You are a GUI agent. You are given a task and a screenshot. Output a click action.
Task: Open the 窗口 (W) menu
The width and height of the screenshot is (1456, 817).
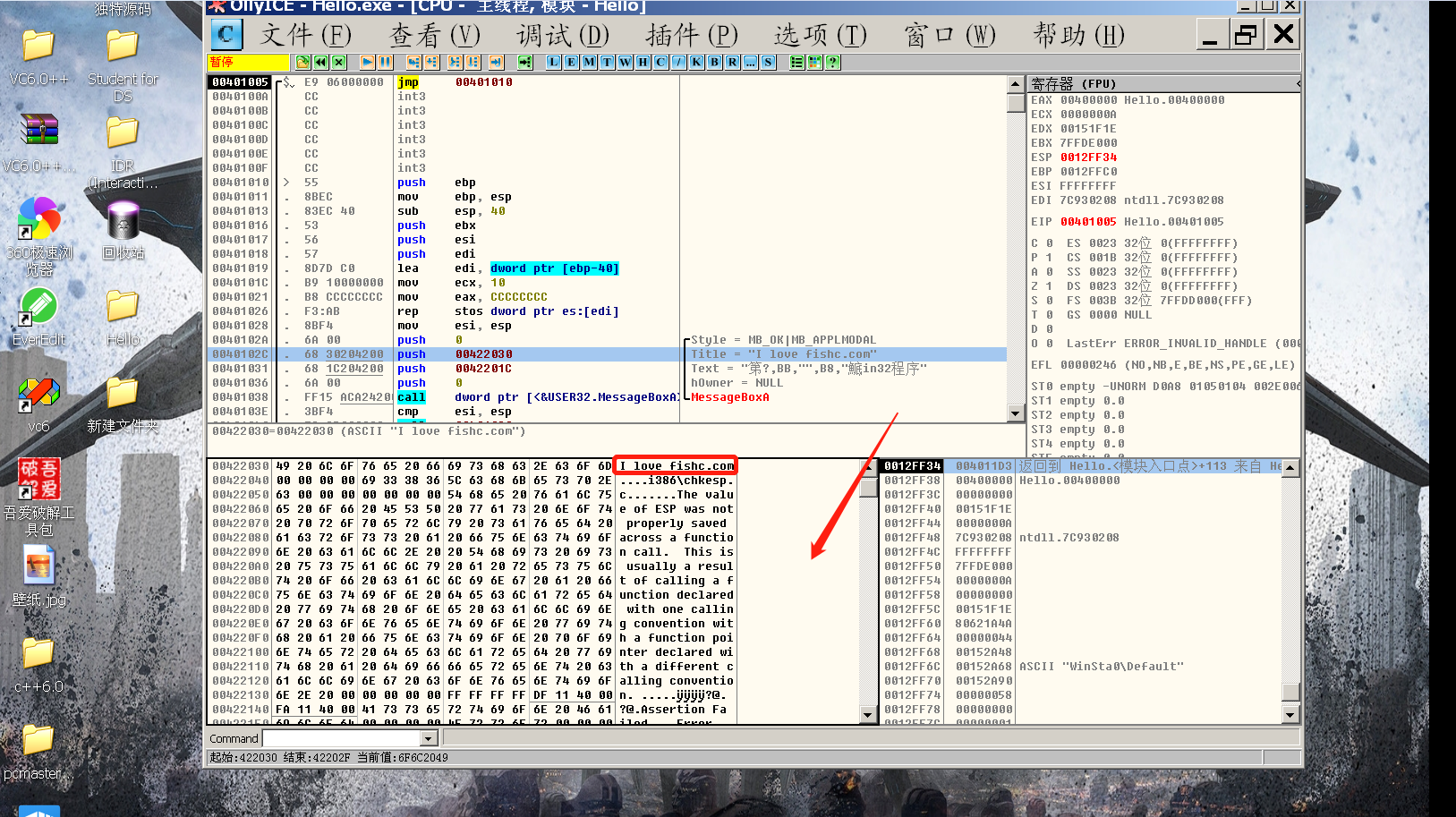[949, 35]
